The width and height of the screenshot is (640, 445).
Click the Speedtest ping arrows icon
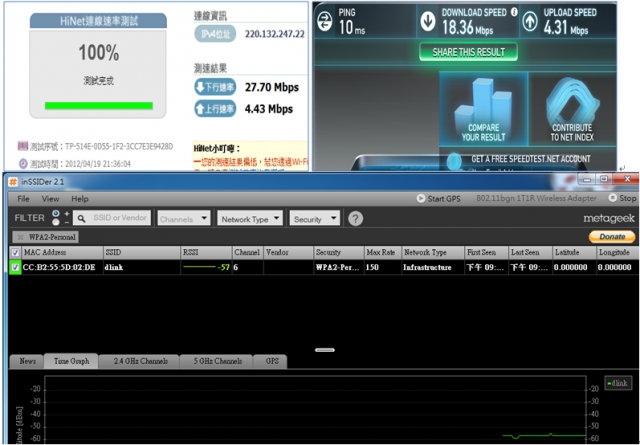tap(324, 22)
